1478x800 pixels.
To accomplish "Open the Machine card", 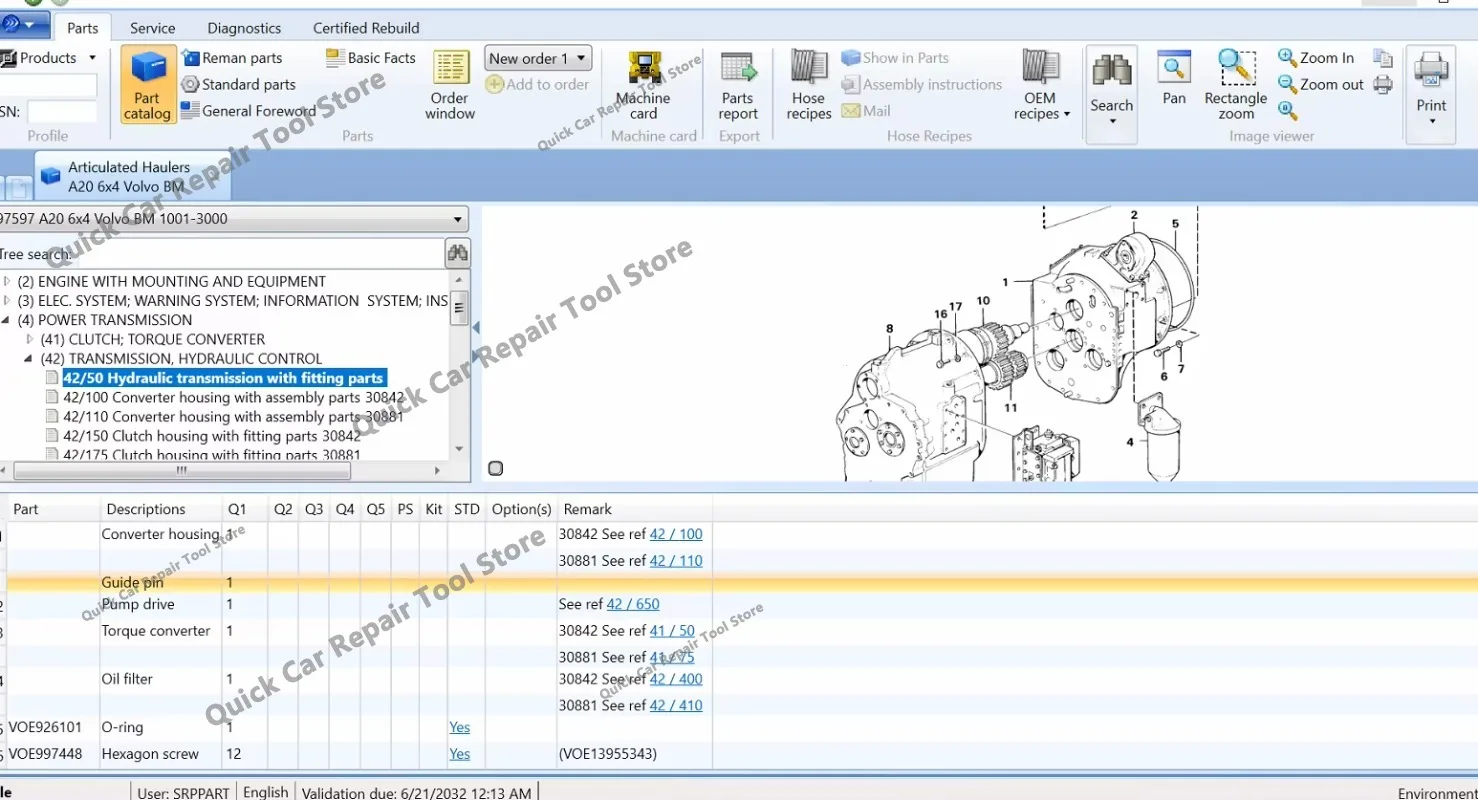I will 644,85.
